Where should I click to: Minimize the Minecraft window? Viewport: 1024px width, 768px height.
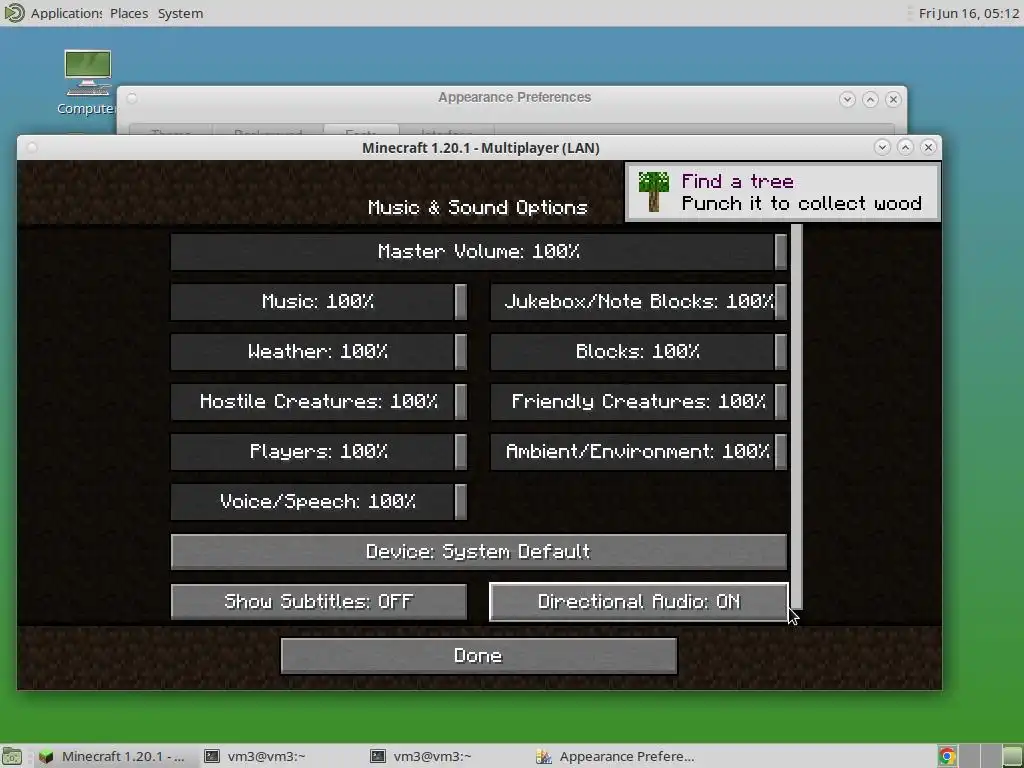coord(882,148)
